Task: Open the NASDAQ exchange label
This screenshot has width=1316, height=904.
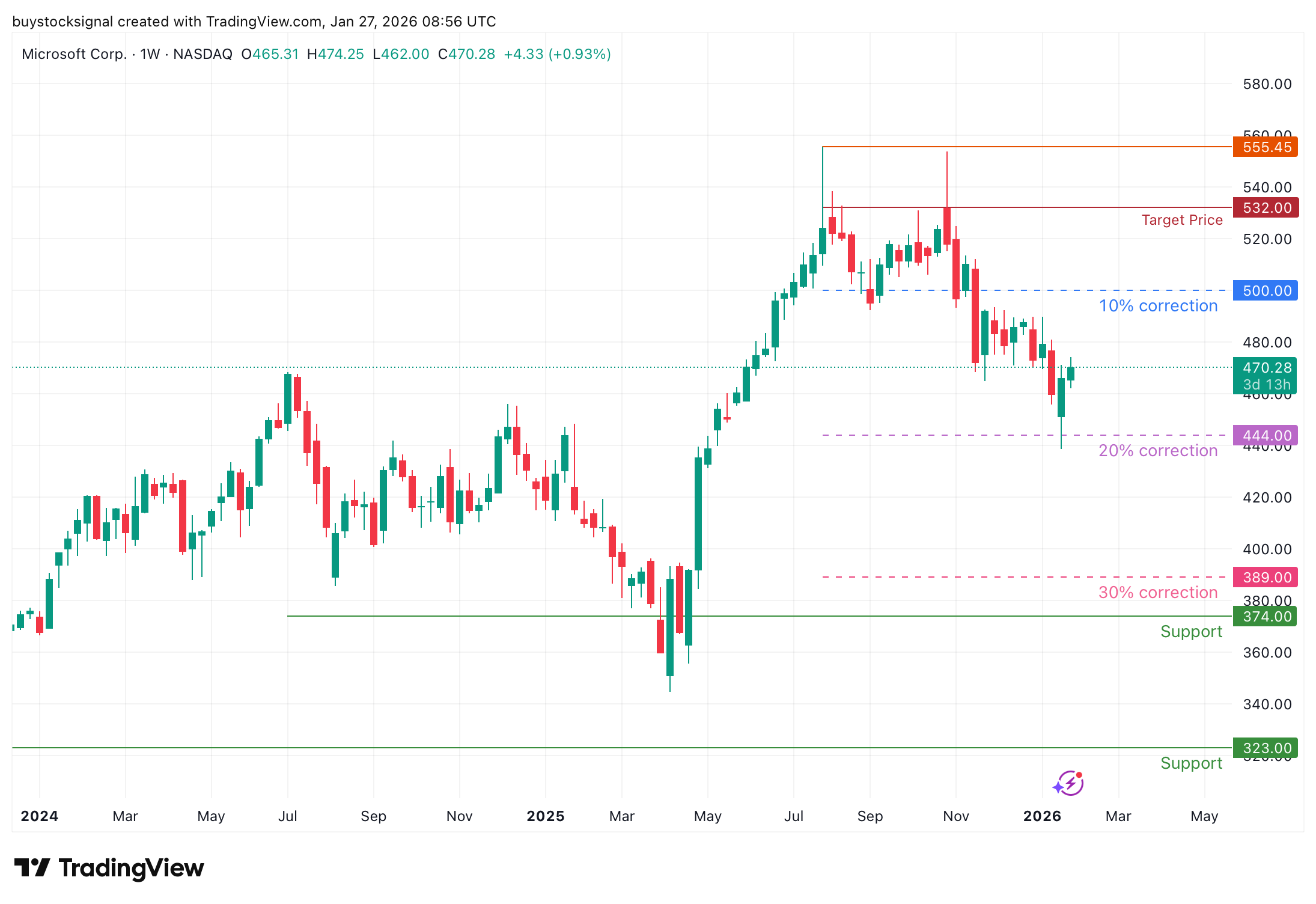Action: pyautogui.click(x=202, y=53)
